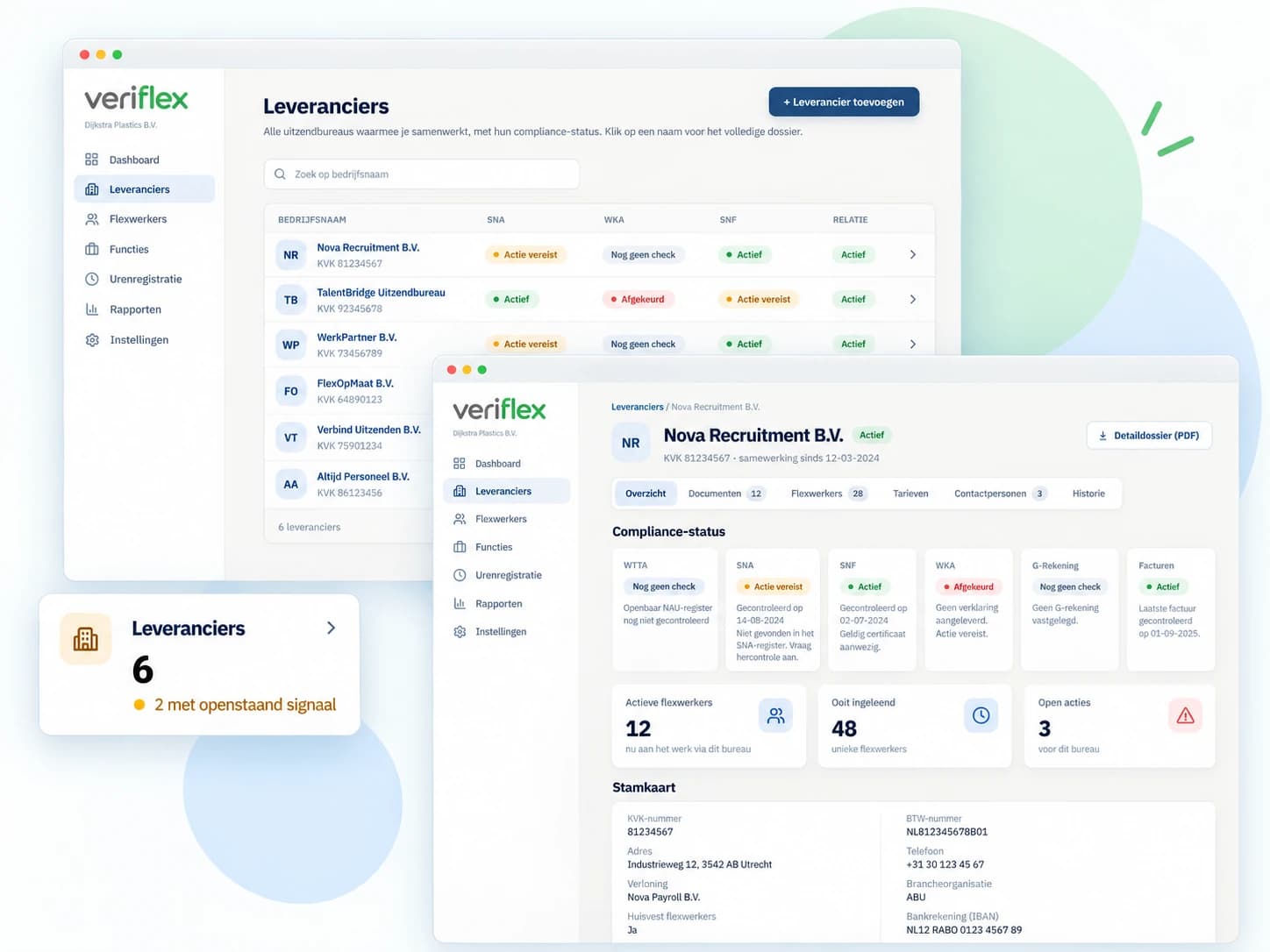Screen dimensions: 1270x952
Task: Open Verbind Uitzenden B.V. supplier name
Action: [369, 430]
